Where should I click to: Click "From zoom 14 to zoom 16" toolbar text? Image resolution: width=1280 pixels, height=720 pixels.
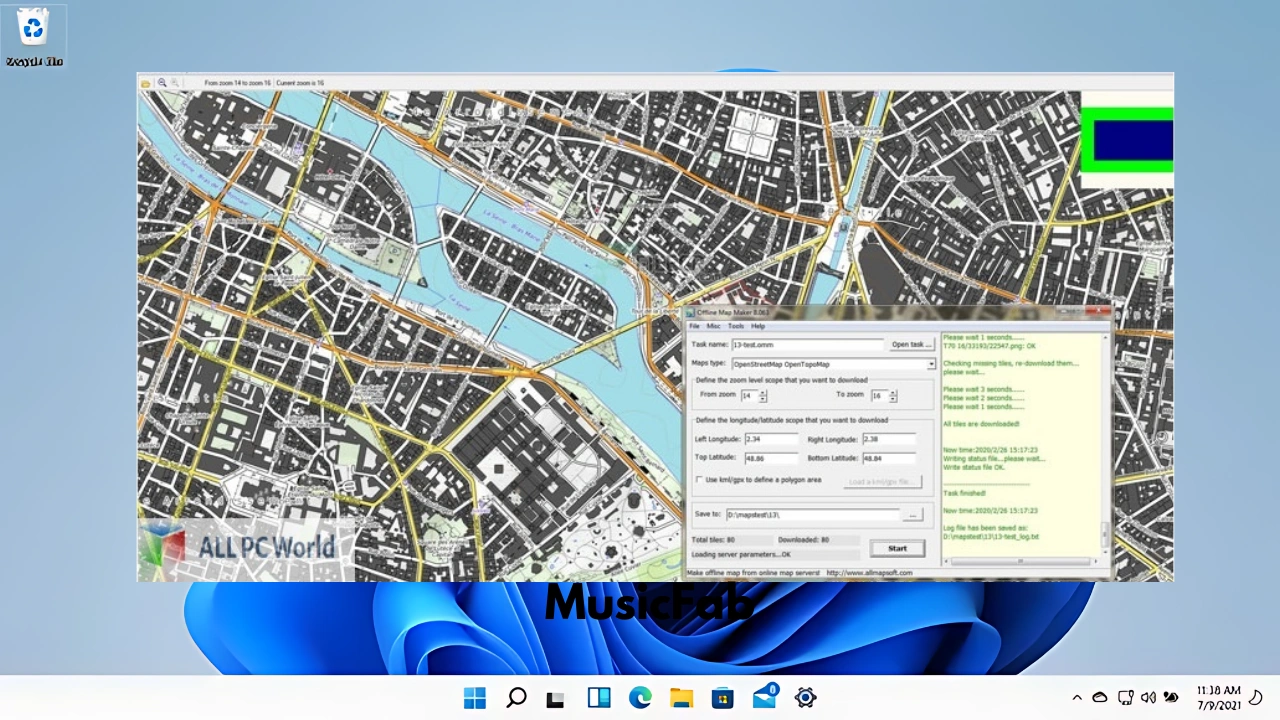click(x=237, y=83)
